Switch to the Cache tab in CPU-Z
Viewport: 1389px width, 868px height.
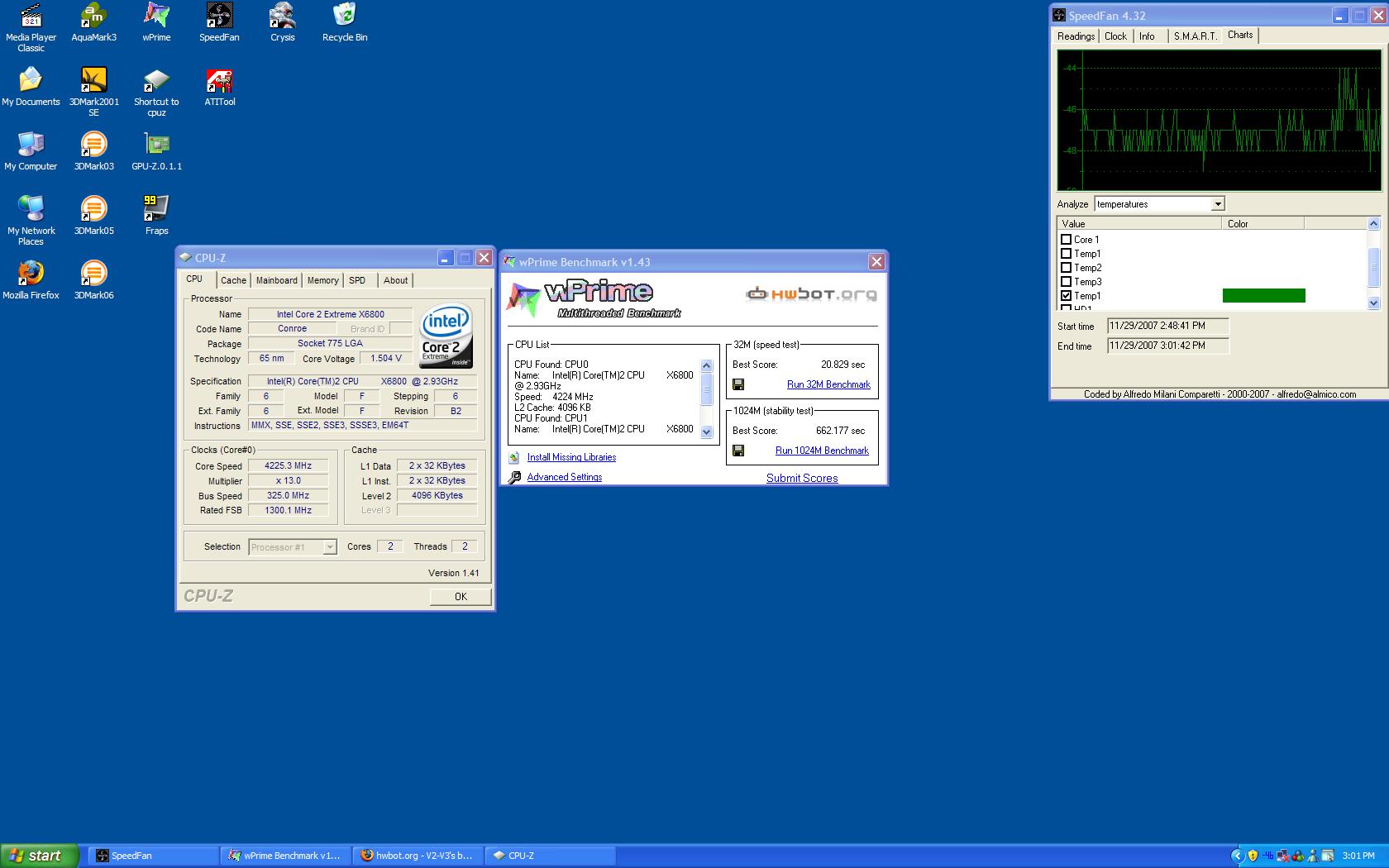tap(233, 280)
